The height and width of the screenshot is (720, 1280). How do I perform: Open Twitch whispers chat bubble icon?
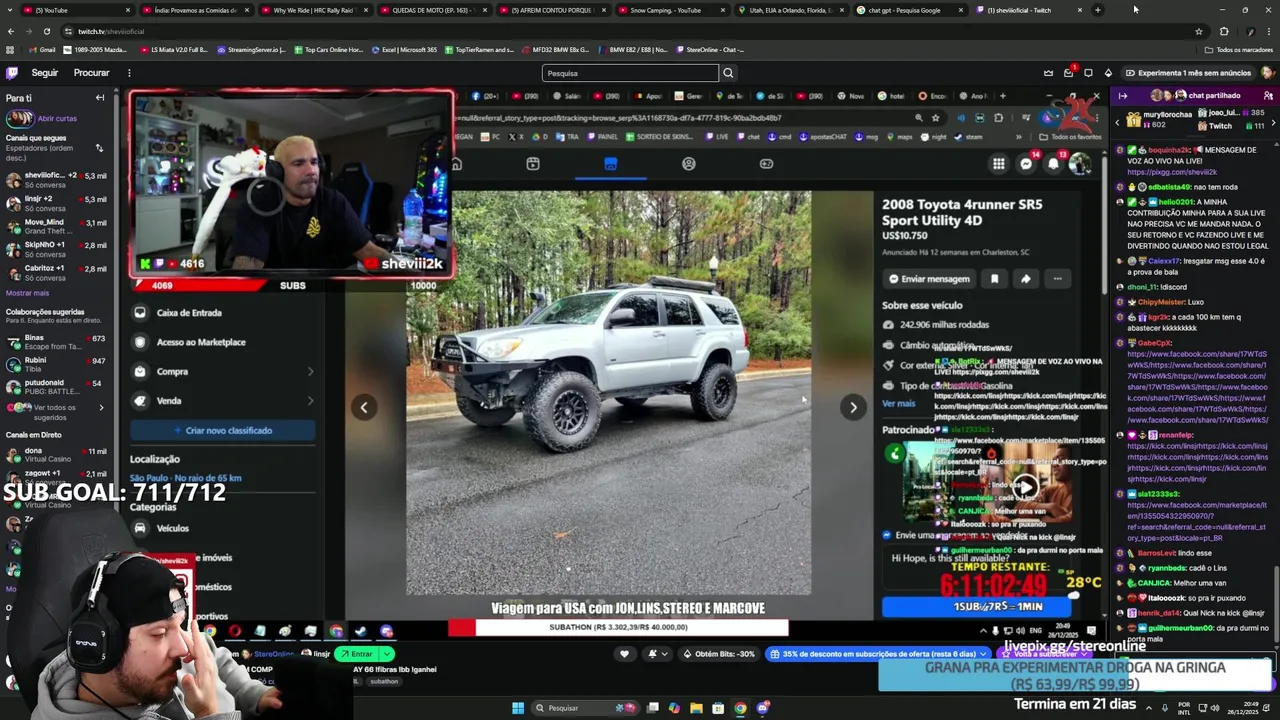(x=1088, y=73)
